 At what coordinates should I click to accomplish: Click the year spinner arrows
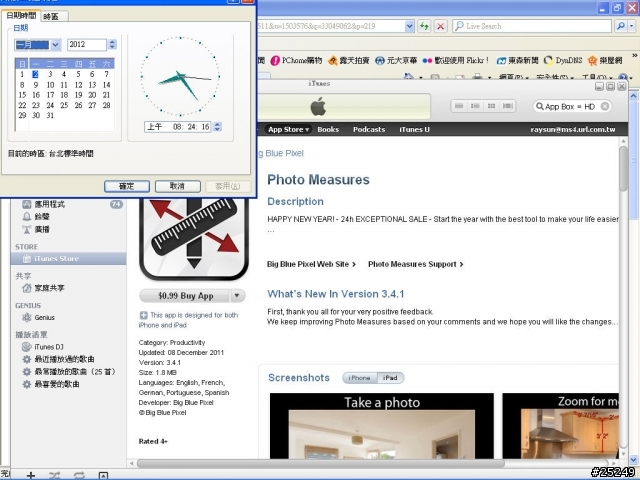click(112, 44)
